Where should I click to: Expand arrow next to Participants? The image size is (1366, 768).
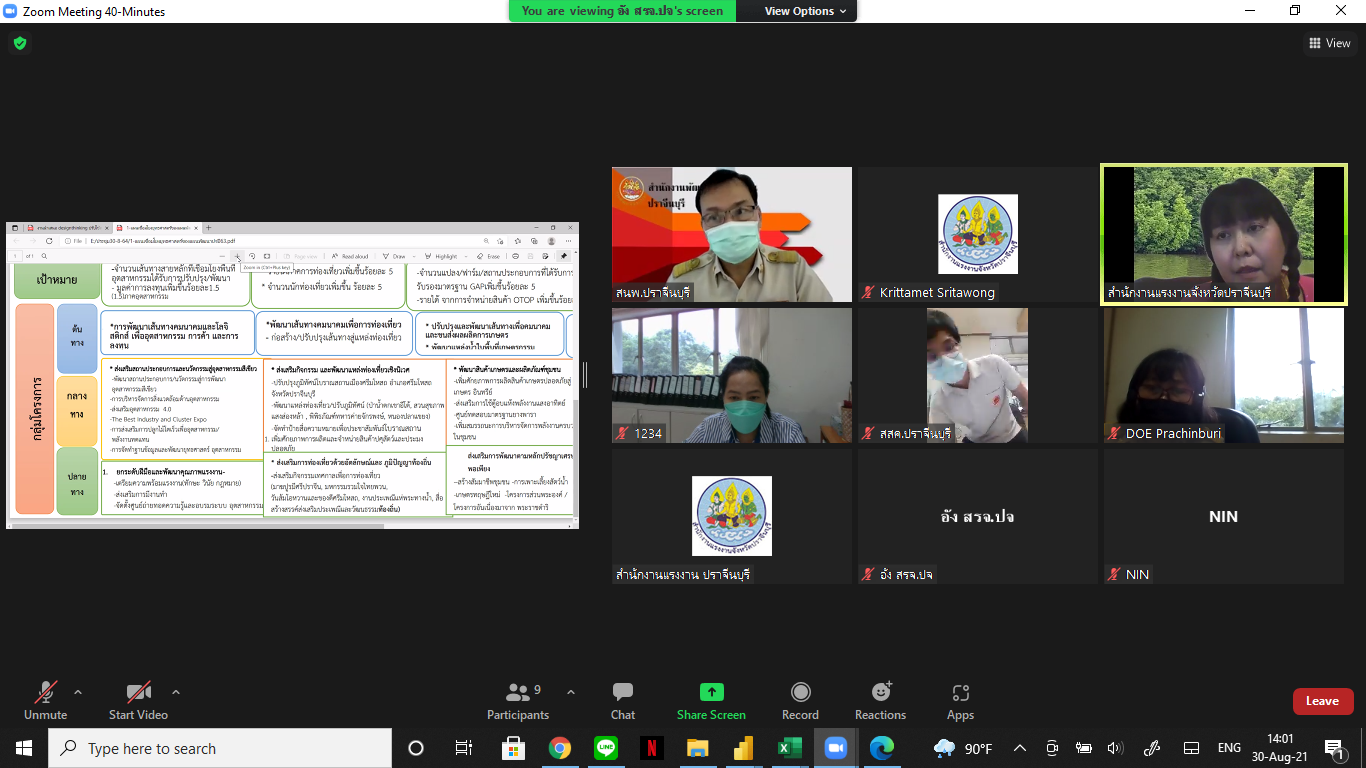(x=571, y=692)
